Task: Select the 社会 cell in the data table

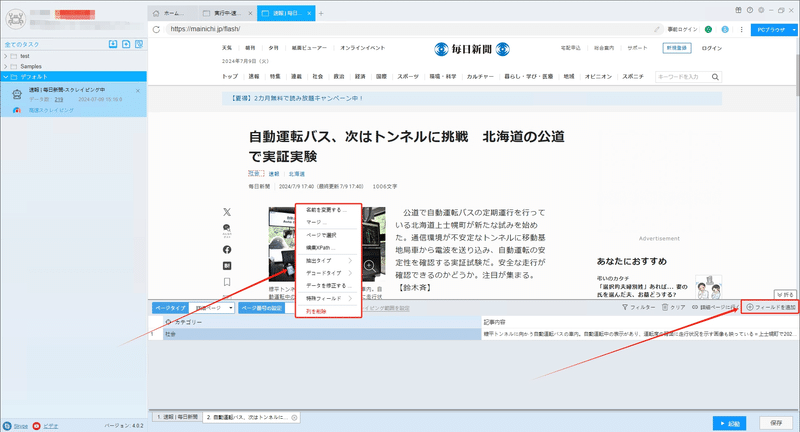Action: pos(322,334)
